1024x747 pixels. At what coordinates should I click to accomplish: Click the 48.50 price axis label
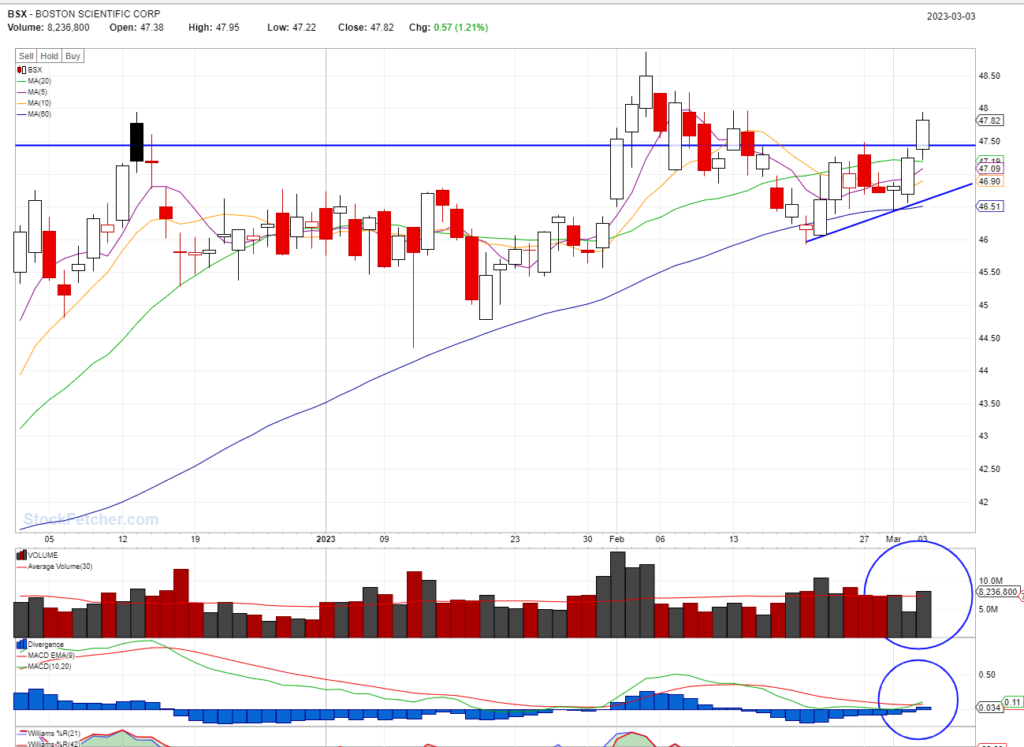point(989,76)
